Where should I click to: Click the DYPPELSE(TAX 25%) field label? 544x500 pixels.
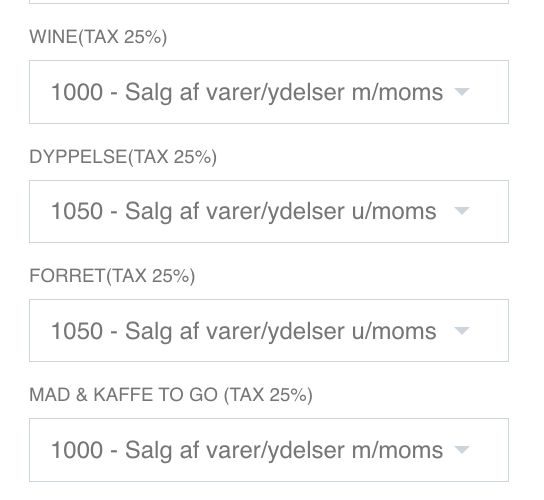pyautogui.click(x=123, y=157)
